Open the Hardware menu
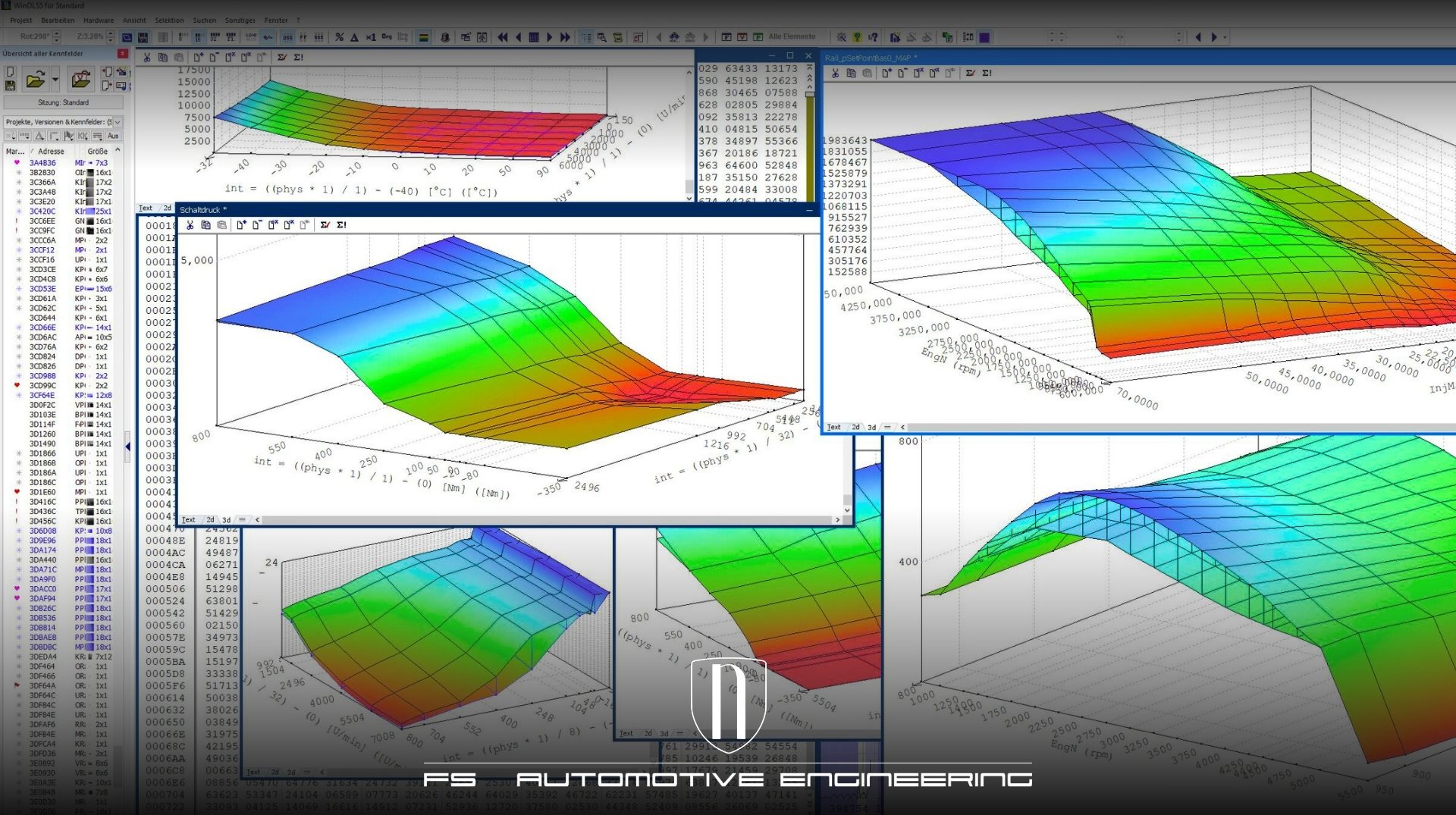This screenshot has height=815, width=1456. tap(98, 20)
